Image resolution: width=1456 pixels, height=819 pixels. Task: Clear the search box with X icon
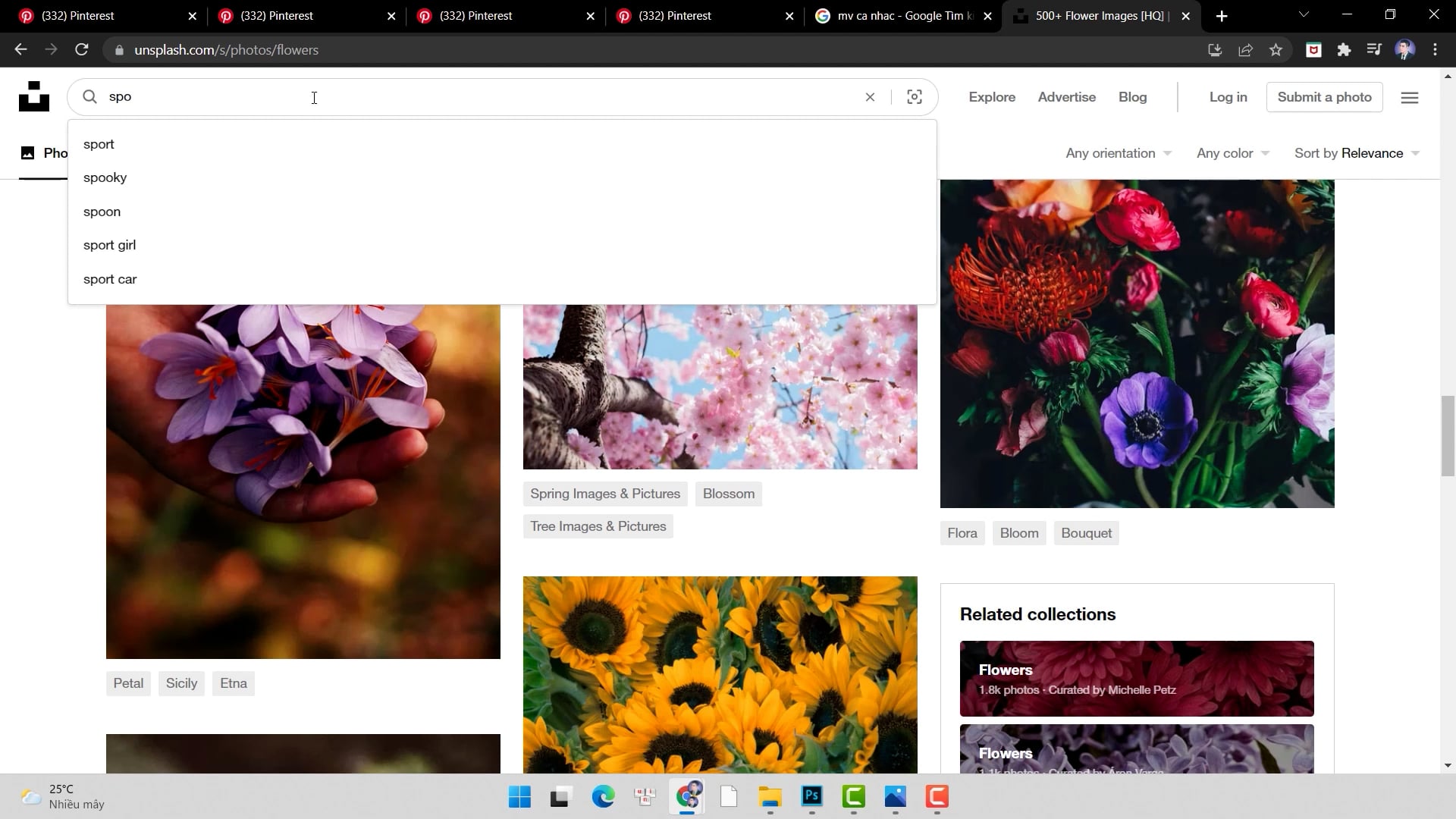[870, 97]
